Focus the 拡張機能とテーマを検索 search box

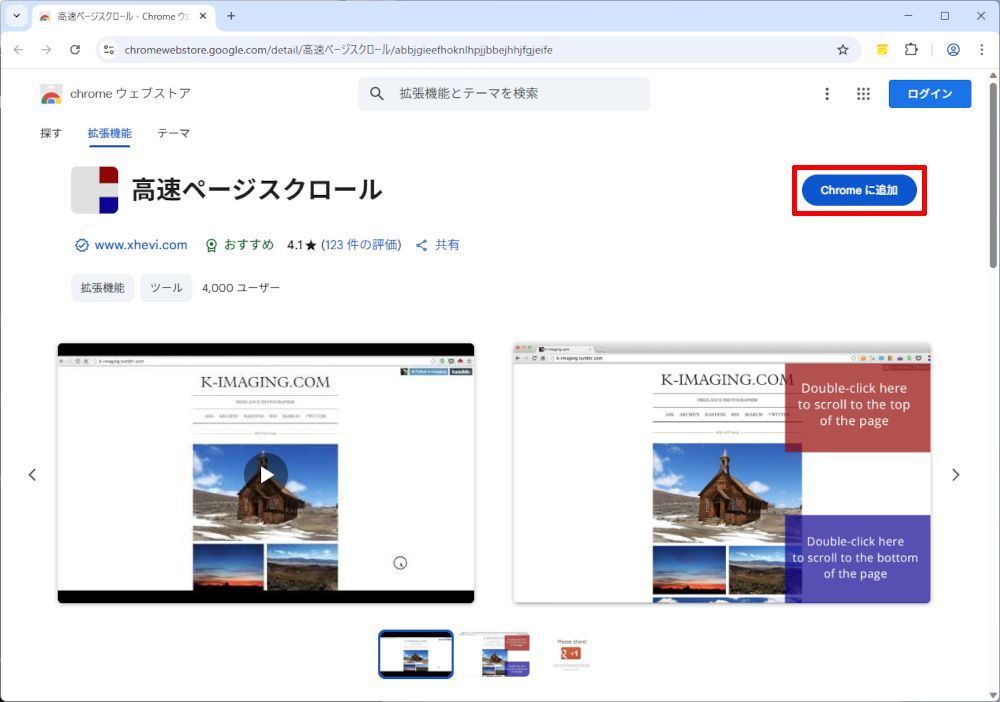click(504, 94)
